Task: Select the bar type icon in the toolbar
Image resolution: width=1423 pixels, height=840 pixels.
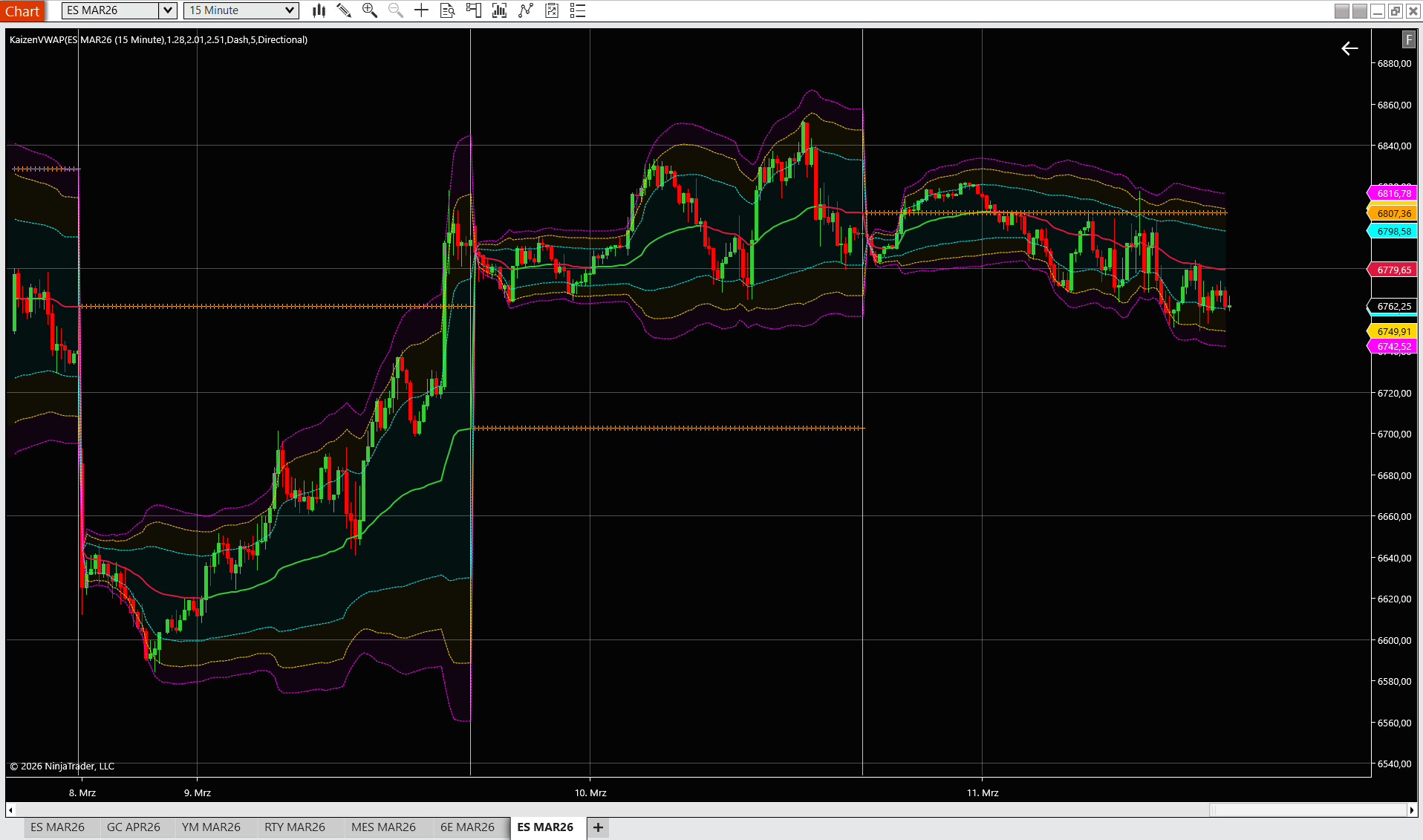Action: tap(318, 10)
